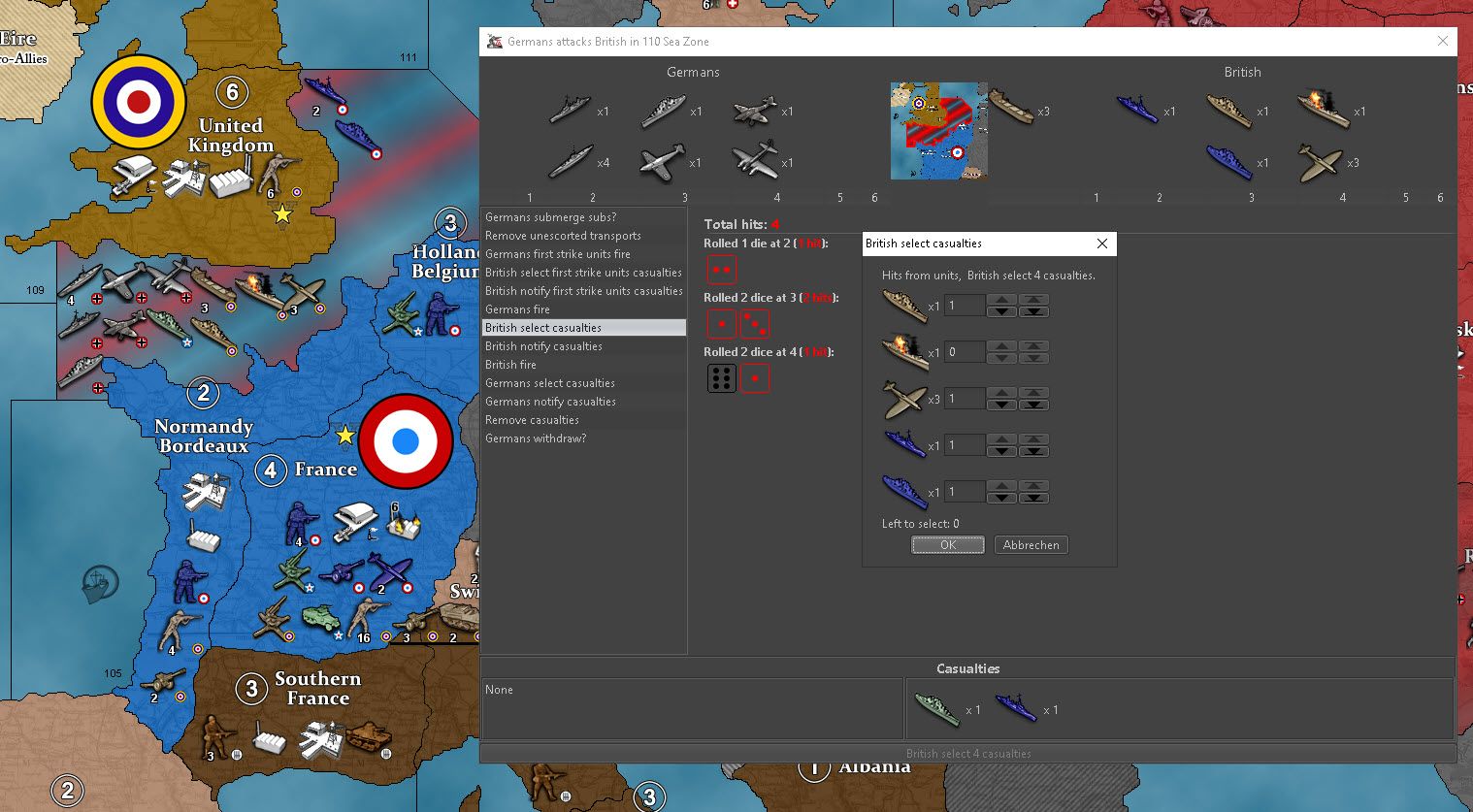
Task: Click the burning battleship icon in casualty dialog
Action: point(904,351)
